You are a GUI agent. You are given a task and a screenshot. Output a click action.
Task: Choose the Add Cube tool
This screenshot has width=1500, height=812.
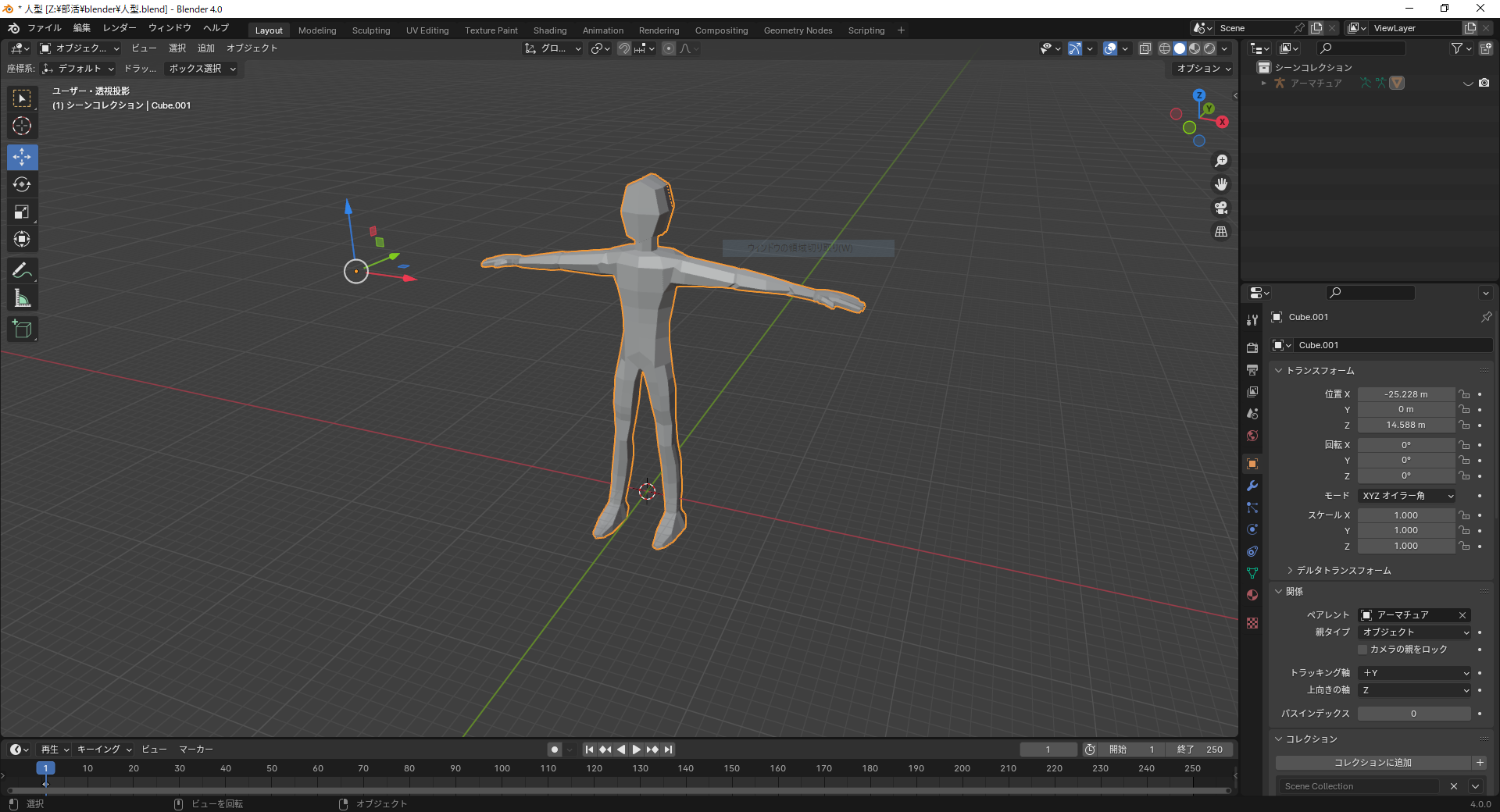22,329
